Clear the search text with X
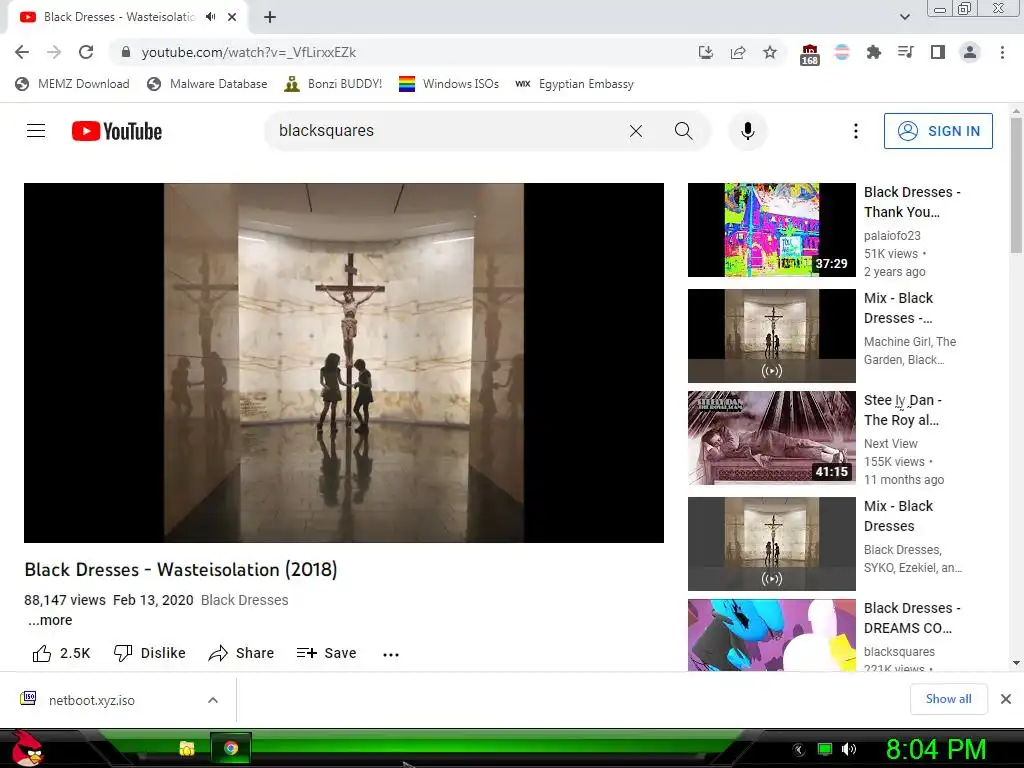Image resolution: width=1024 pixels, height=768 pixels. pyautogui.click(x=635, y=131)
